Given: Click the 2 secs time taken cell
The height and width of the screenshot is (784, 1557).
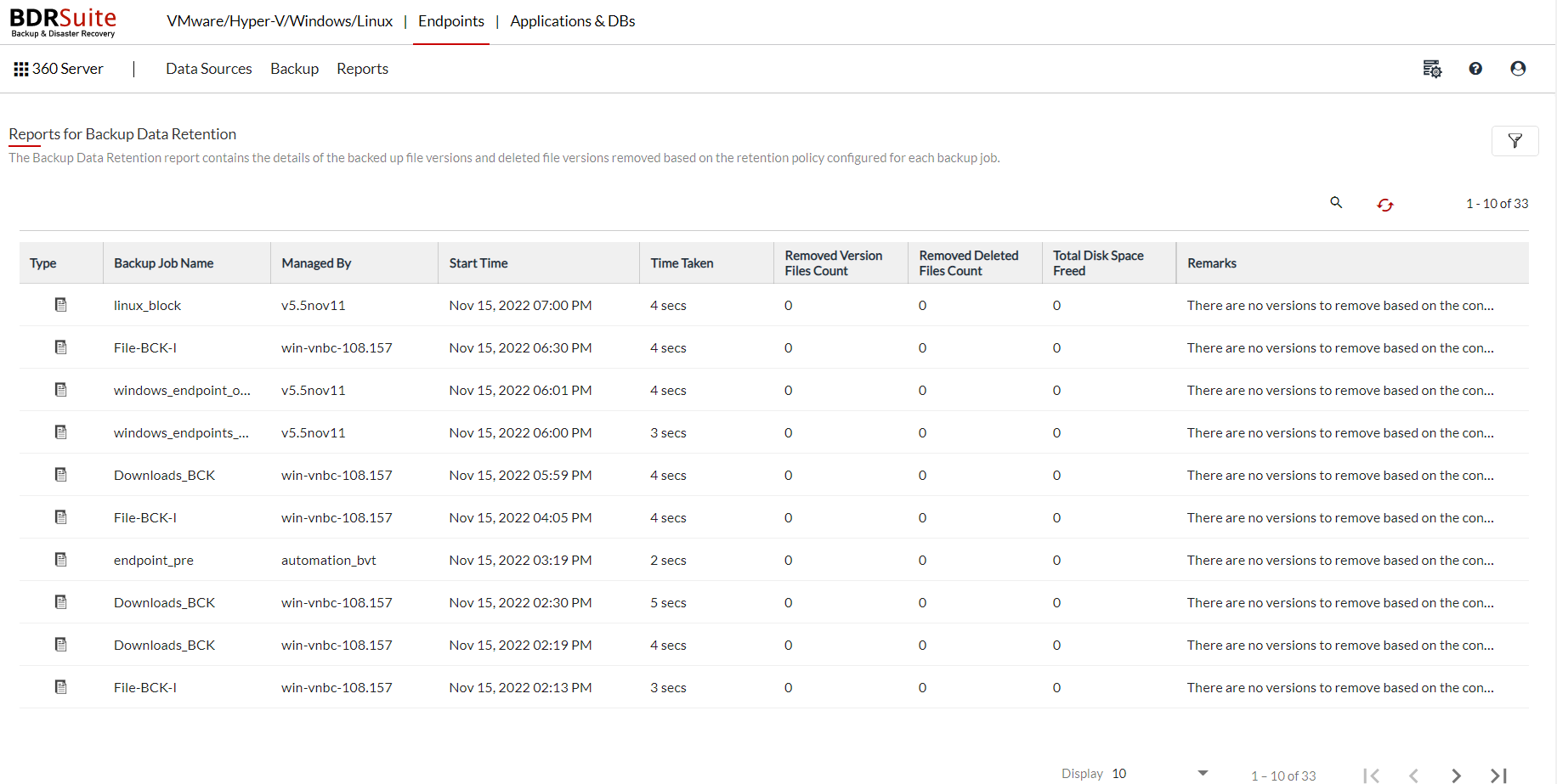Looking at the screenshot, I should click(x=668, y=560).
